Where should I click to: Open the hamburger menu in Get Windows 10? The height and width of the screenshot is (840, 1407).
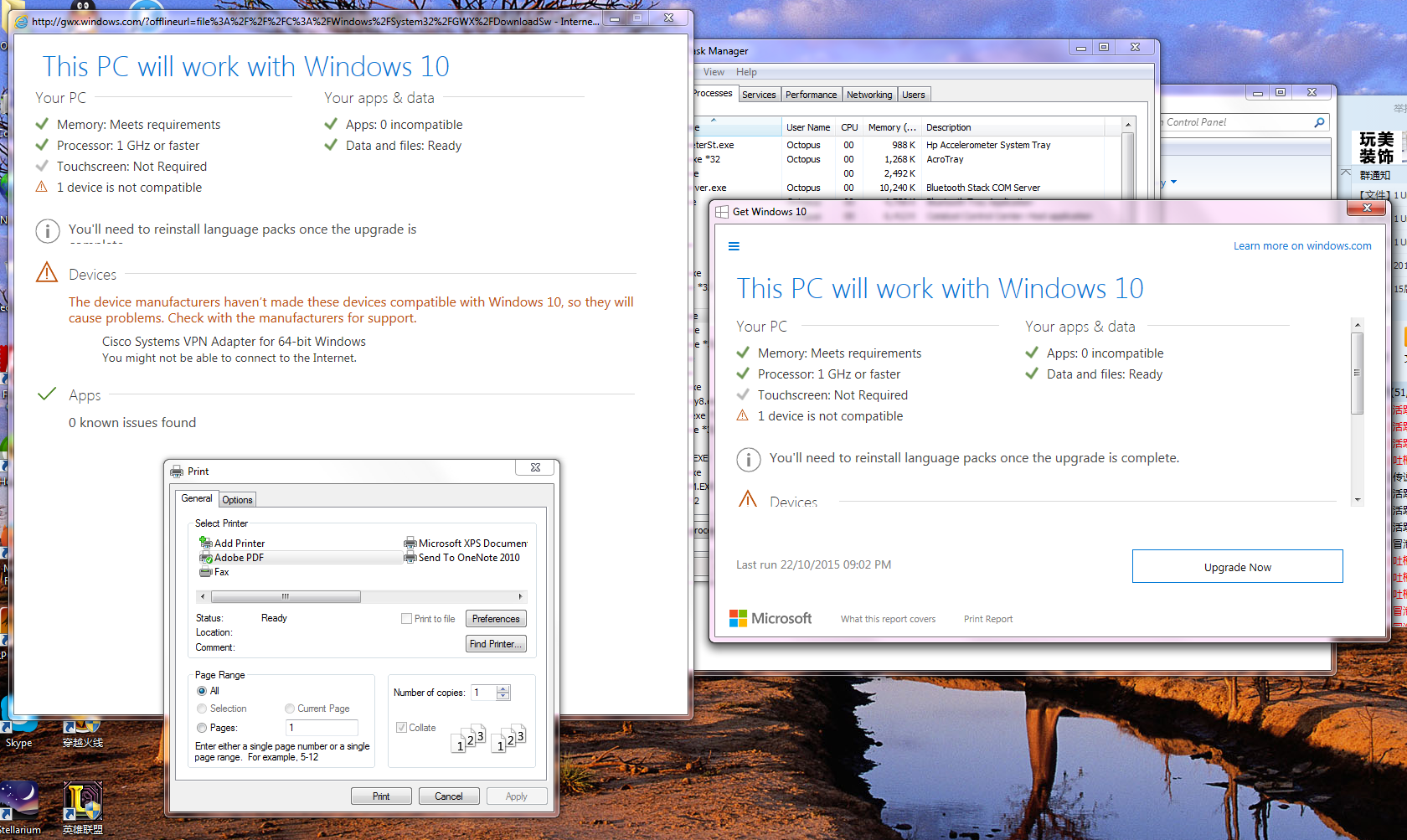[734, 246]
